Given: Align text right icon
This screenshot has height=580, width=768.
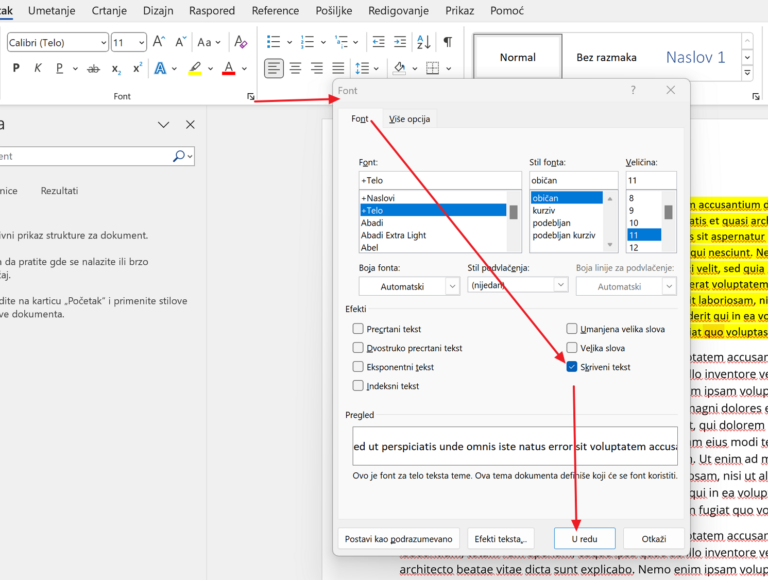Looking at the screenshot, I should coord(317,68).
